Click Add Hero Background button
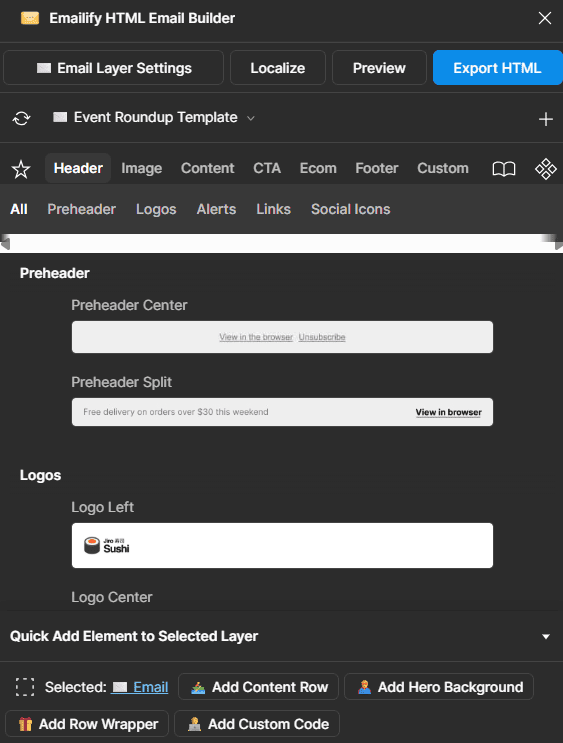 (x=439, y=687)
